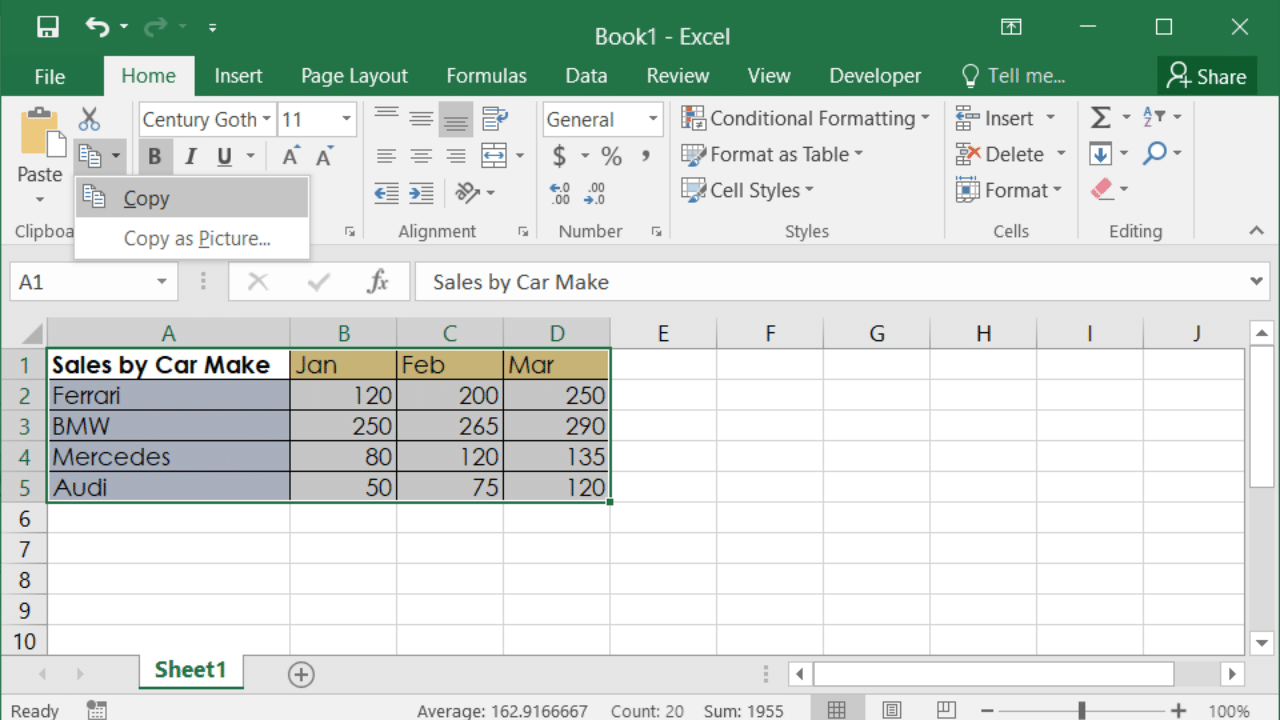The width and height of the screenshot is (1280, 720).
Task: Open the Conditional Formatting dropdown
Action: pos(805,118)
